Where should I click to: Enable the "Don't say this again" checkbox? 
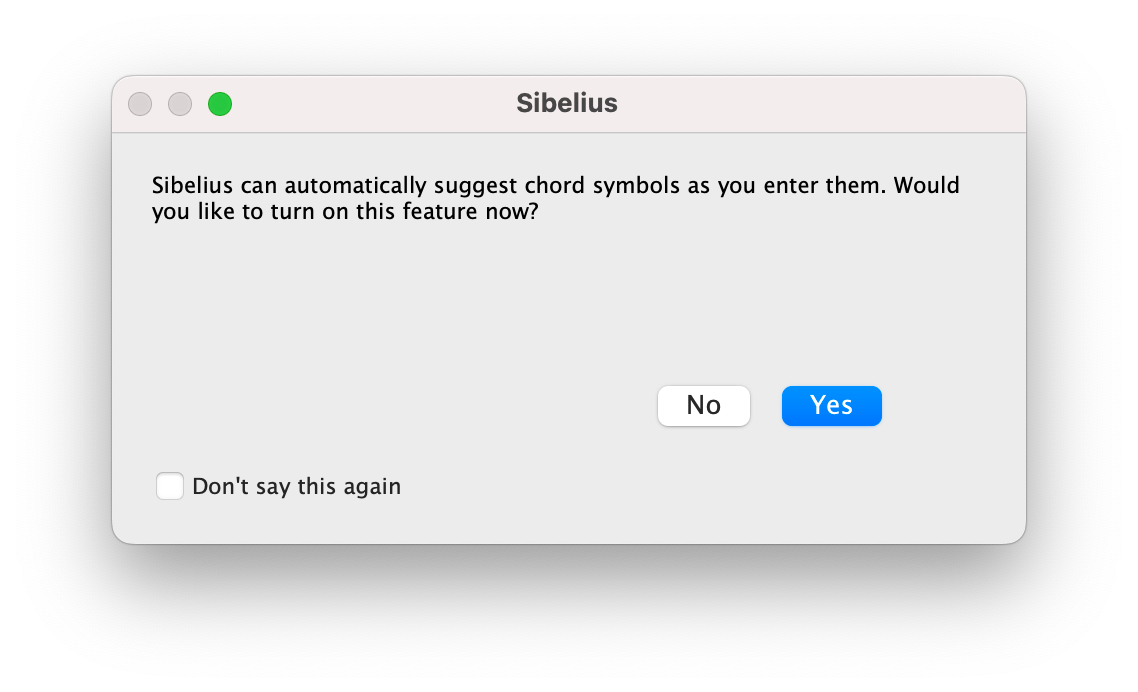pos(170,486)
